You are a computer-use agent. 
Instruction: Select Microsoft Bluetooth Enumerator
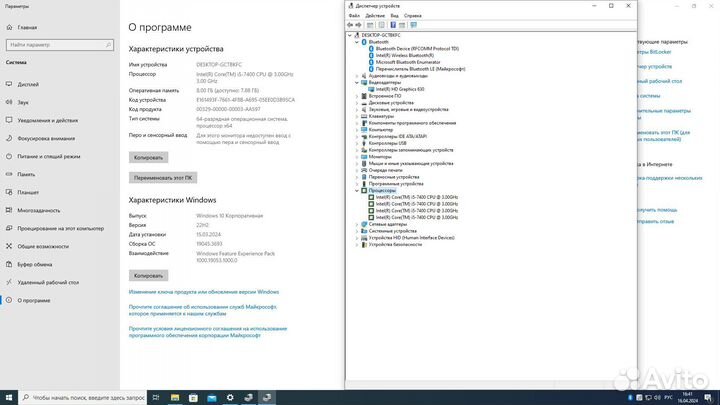point(408,62)
